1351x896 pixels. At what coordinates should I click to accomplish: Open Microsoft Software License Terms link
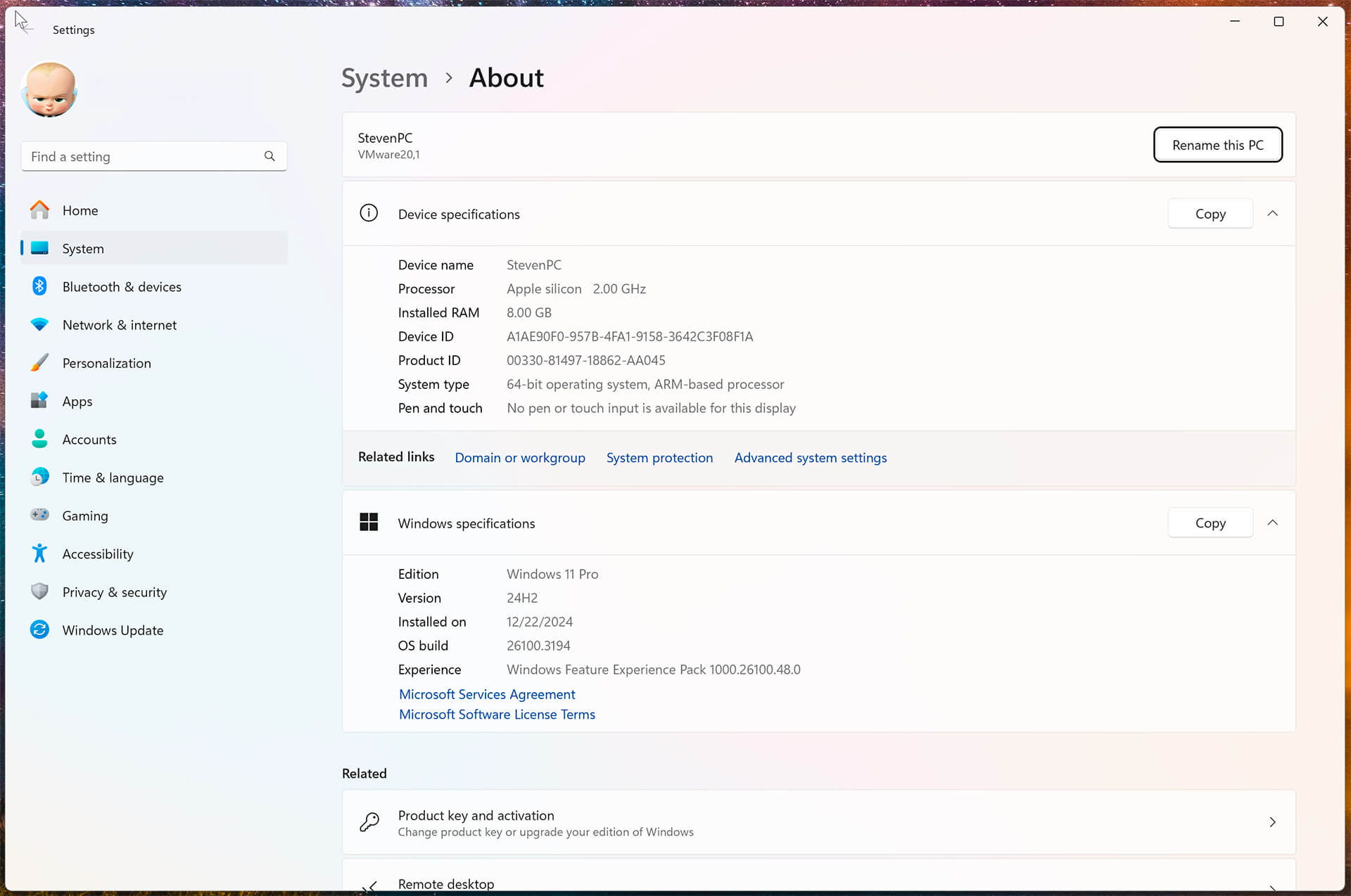click(x=497, y=715)
